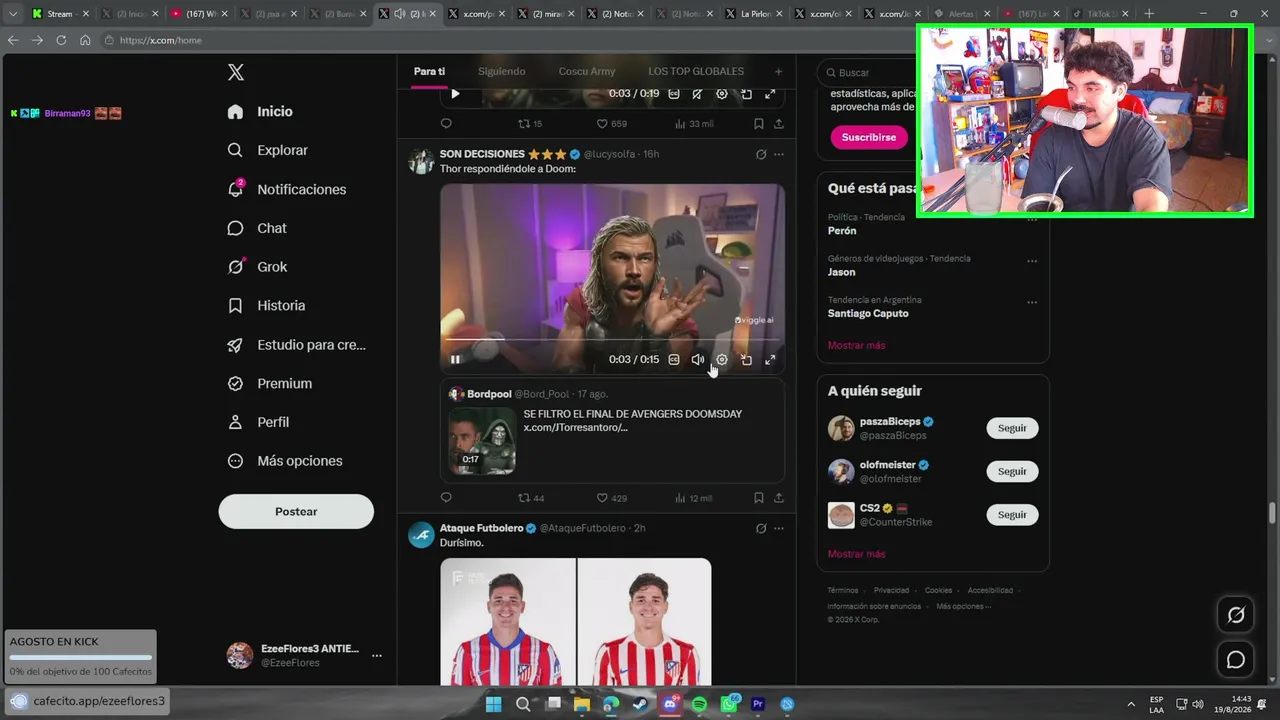Play the video showing 0:03 / 0:19
1280x720 pixels.
point(455,94)
